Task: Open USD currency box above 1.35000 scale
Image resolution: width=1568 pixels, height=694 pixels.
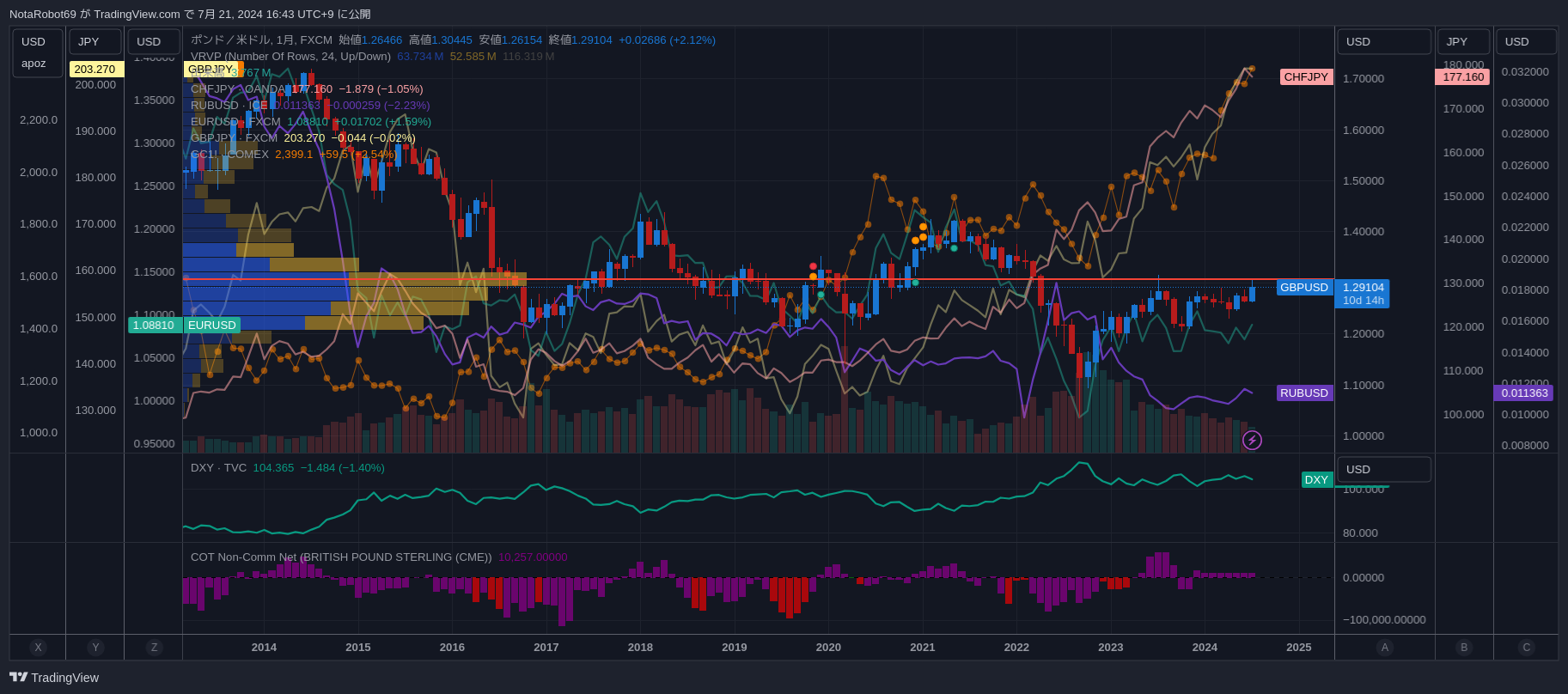Action: [154, 42]
